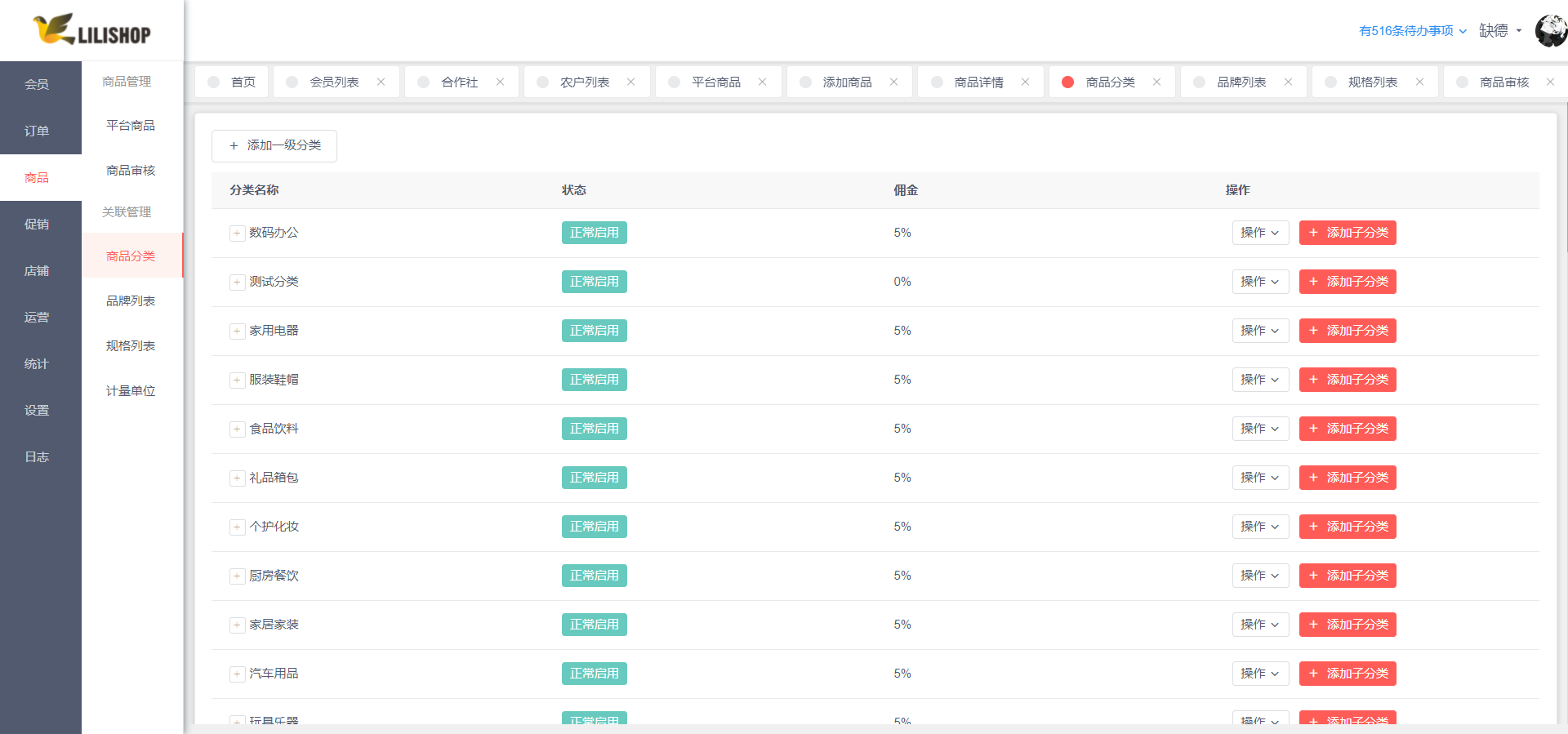
Task: Open 操作 dropdown for 数码办公
Action: (1260, 233)
